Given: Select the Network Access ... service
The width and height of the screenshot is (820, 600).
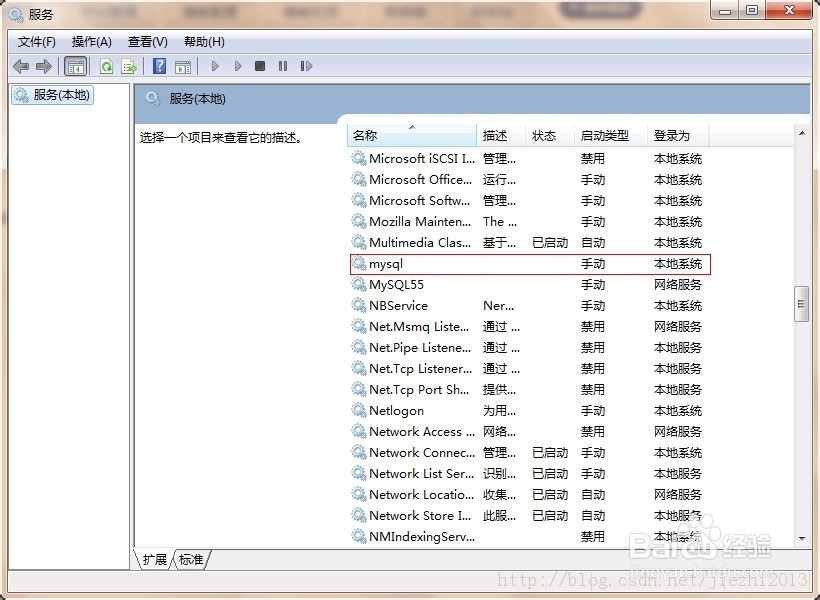Looking at the screenshot, I should pos(528,432).
